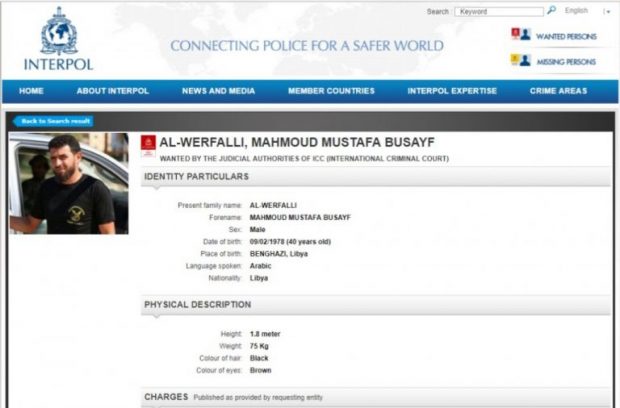
Task: Click the red notice icon beside Al-Werfalli
Action: coord(148,146)
